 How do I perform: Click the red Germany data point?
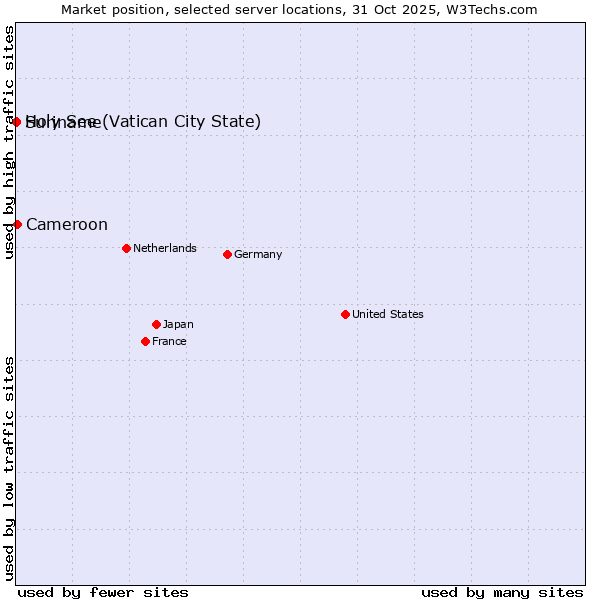pos(227,254)
